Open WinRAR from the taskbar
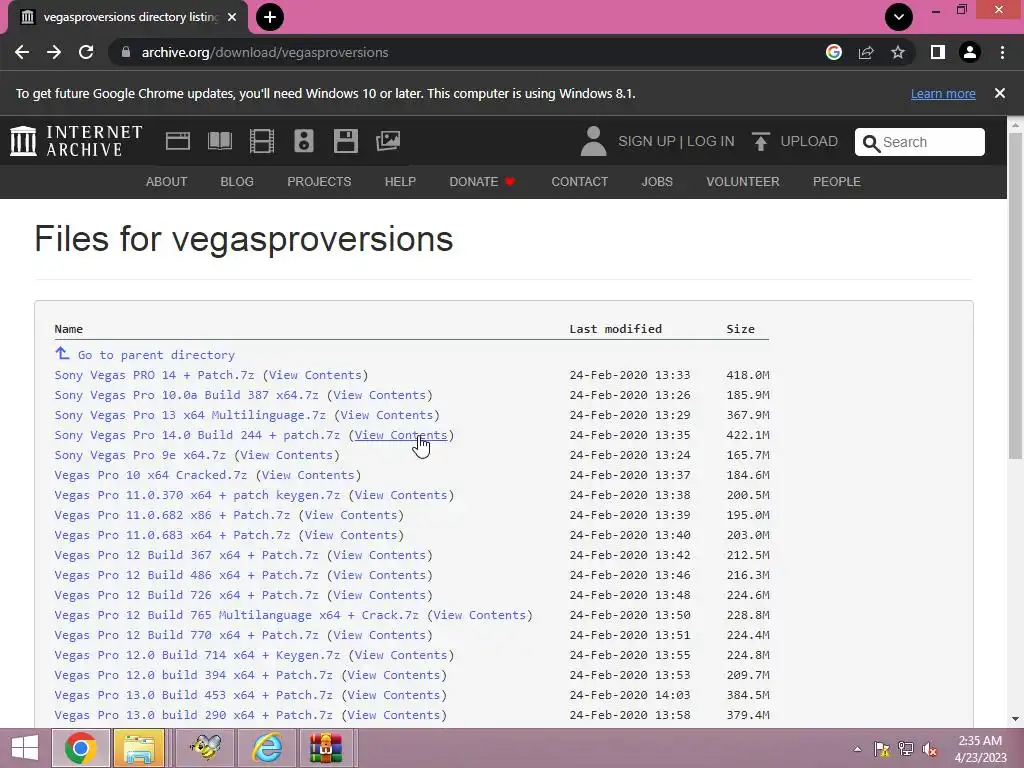The width and height of the screenshot is (1024, 768). (x=325, y=748)
